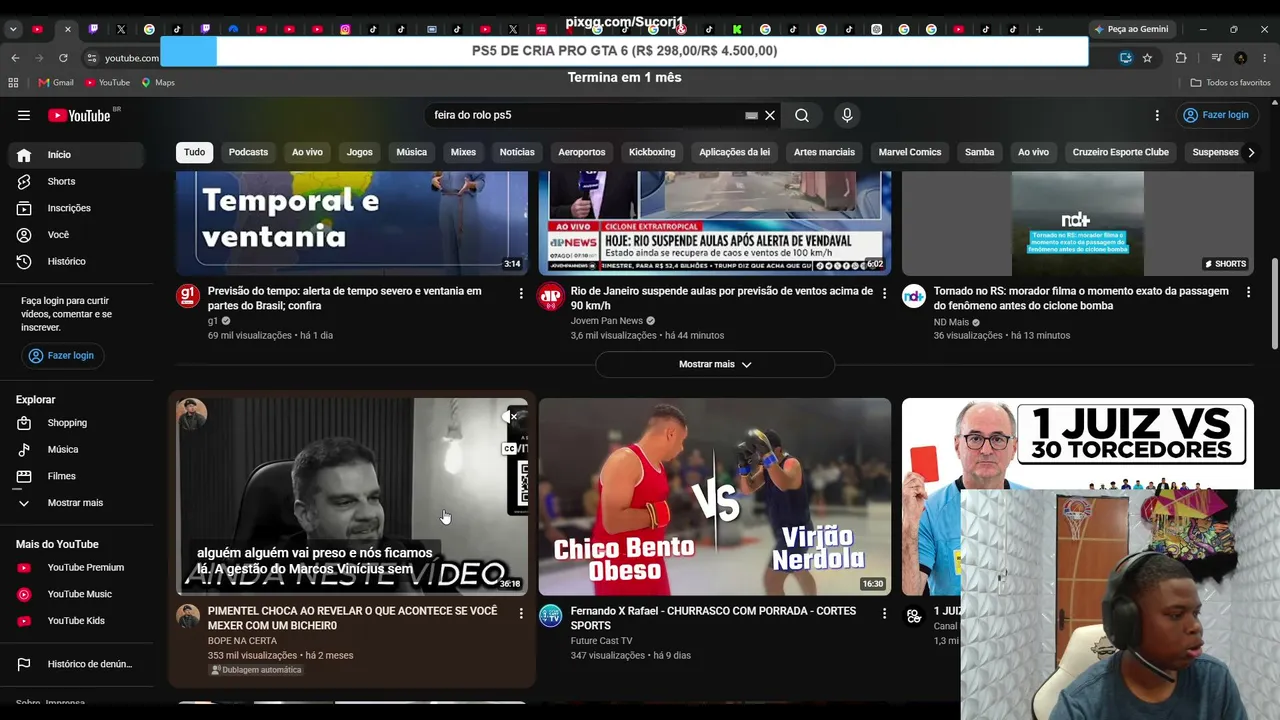
Task: Open options for the Previsão do tempo video
Action: coord(521,293)
